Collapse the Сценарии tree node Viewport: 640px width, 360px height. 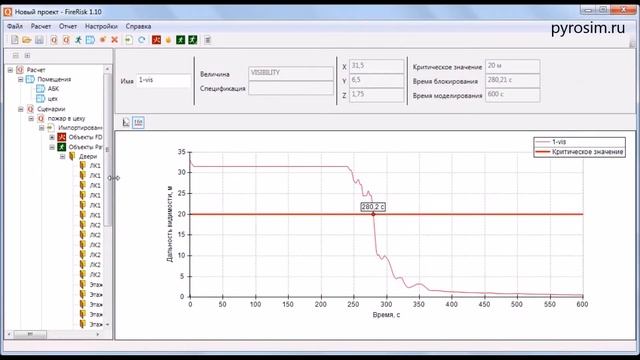(20, 109)
